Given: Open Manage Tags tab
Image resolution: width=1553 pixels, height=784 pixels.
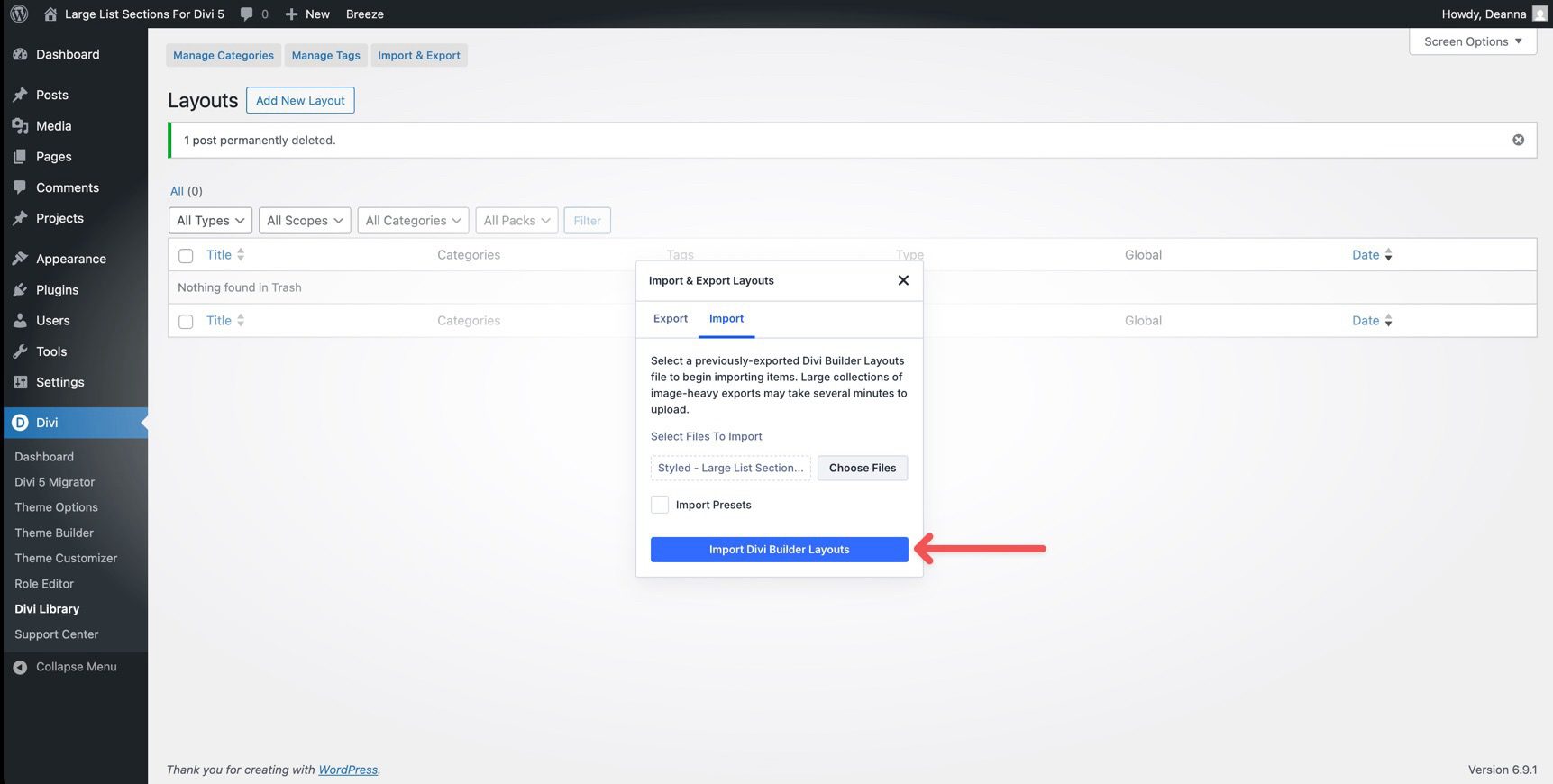Looking at the screenshot, I should [x=326, y=55].
